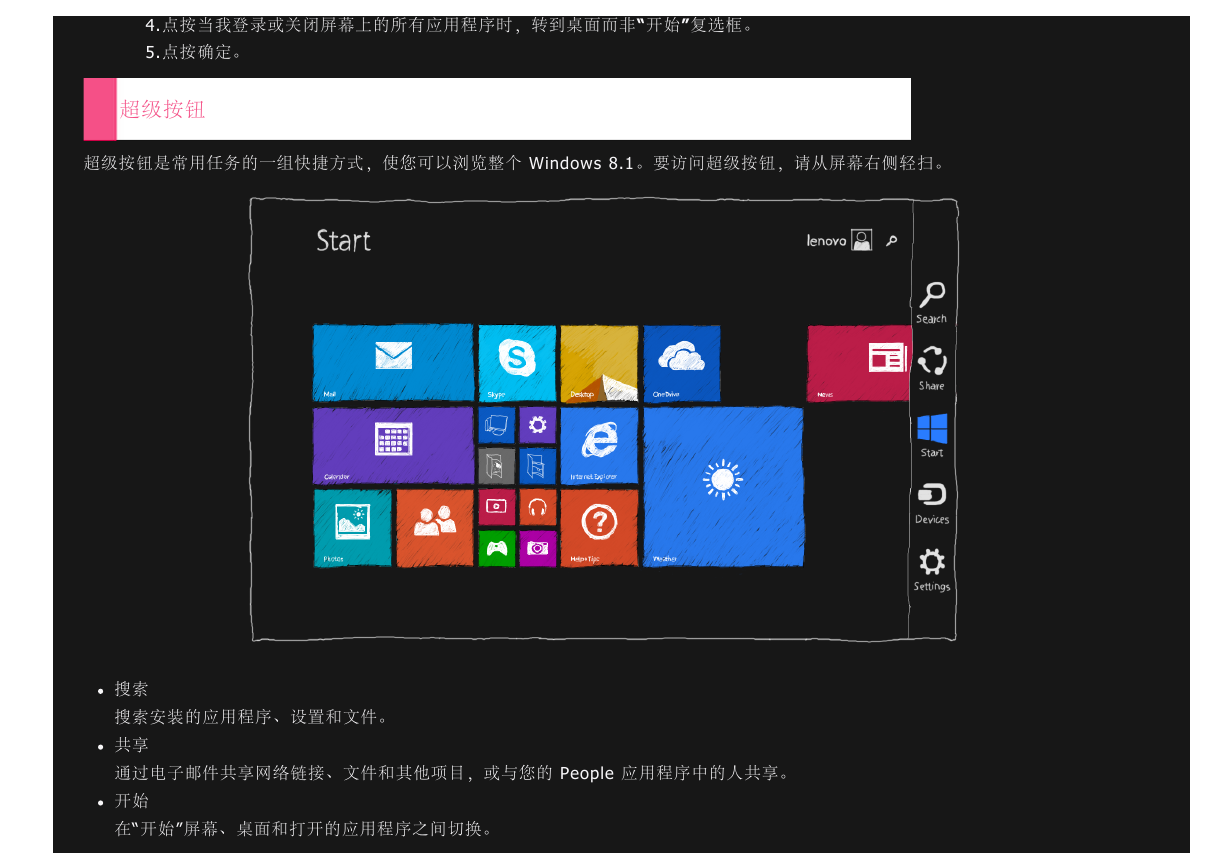Click the small gray folder tile
This screenshot has height=868, width=1228.
[x=496, y=466]
